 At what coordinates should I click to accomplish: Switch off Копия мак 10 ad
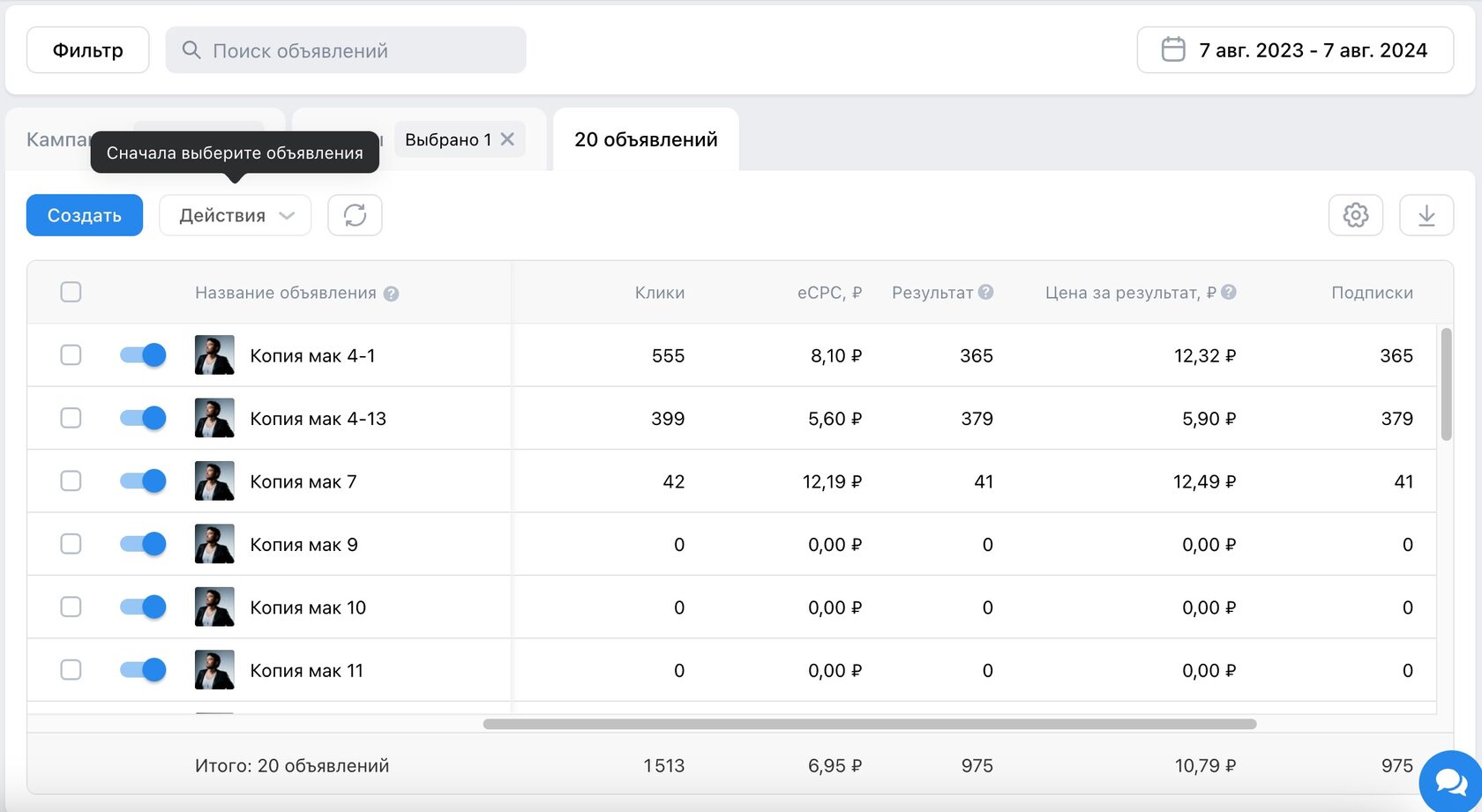coord(143,607)
